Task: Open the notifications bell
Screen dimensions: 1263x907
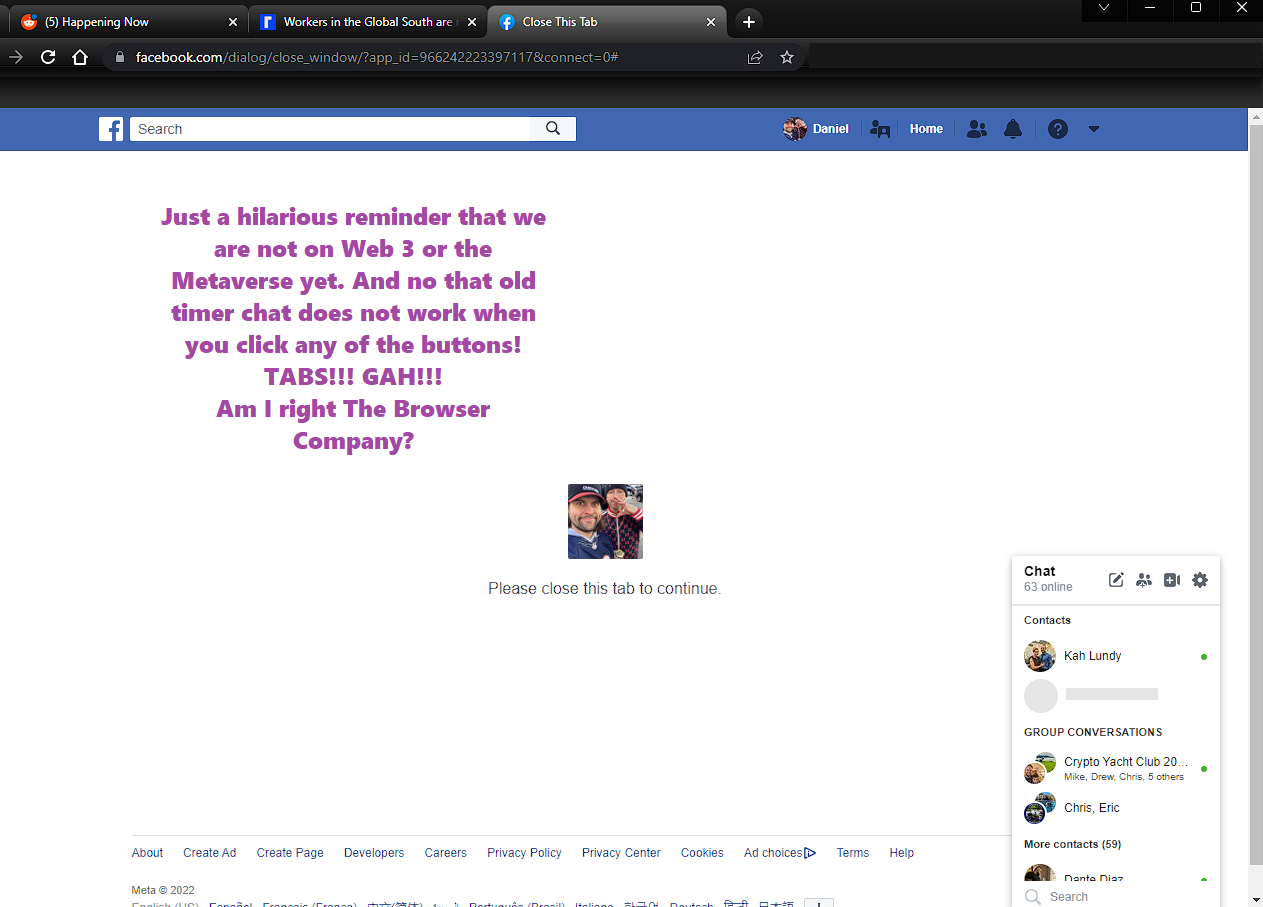Action: point(1013,129)
